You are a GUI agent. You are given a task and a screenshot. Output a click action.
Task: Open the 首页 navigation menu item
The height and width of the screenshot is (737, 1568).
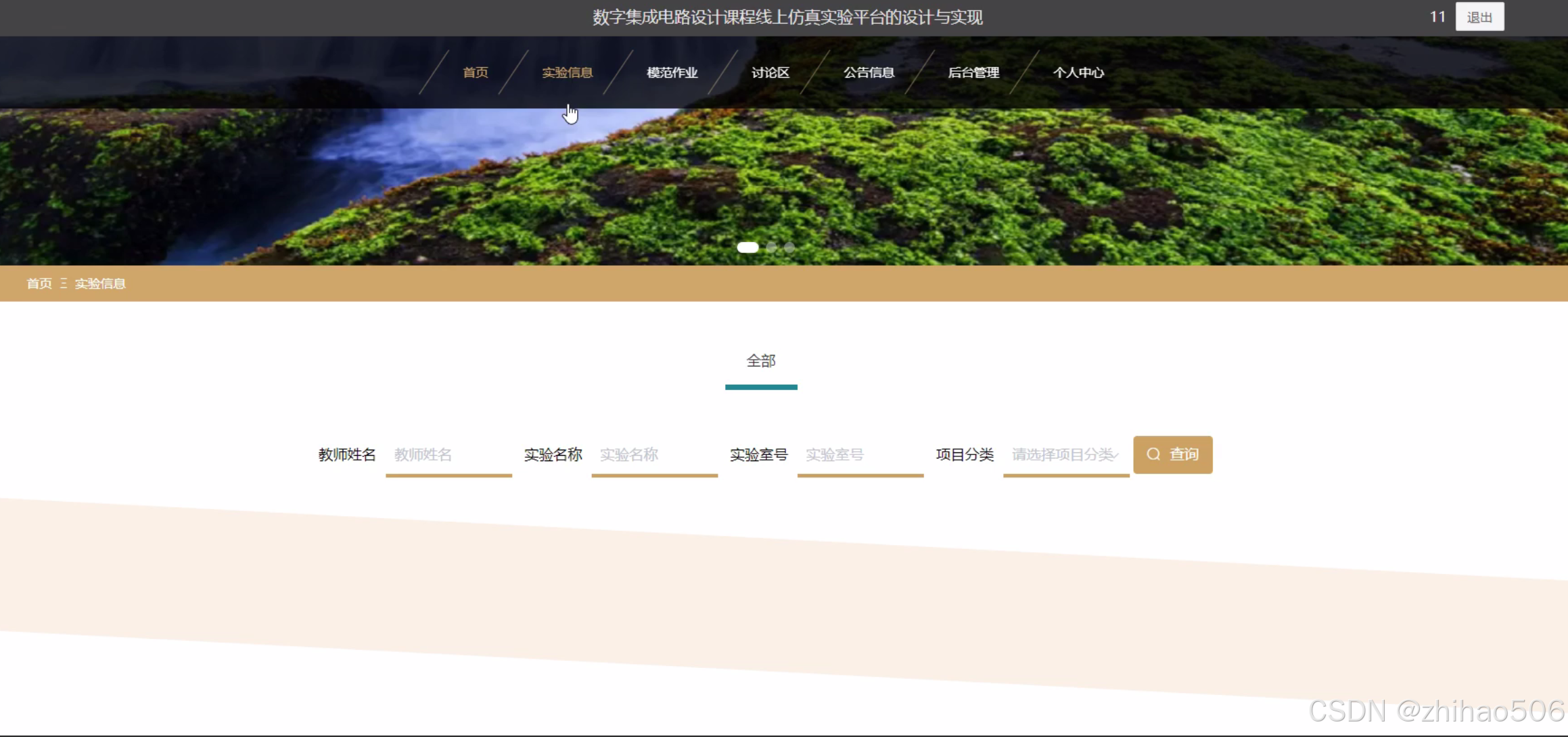coord(475,72)
